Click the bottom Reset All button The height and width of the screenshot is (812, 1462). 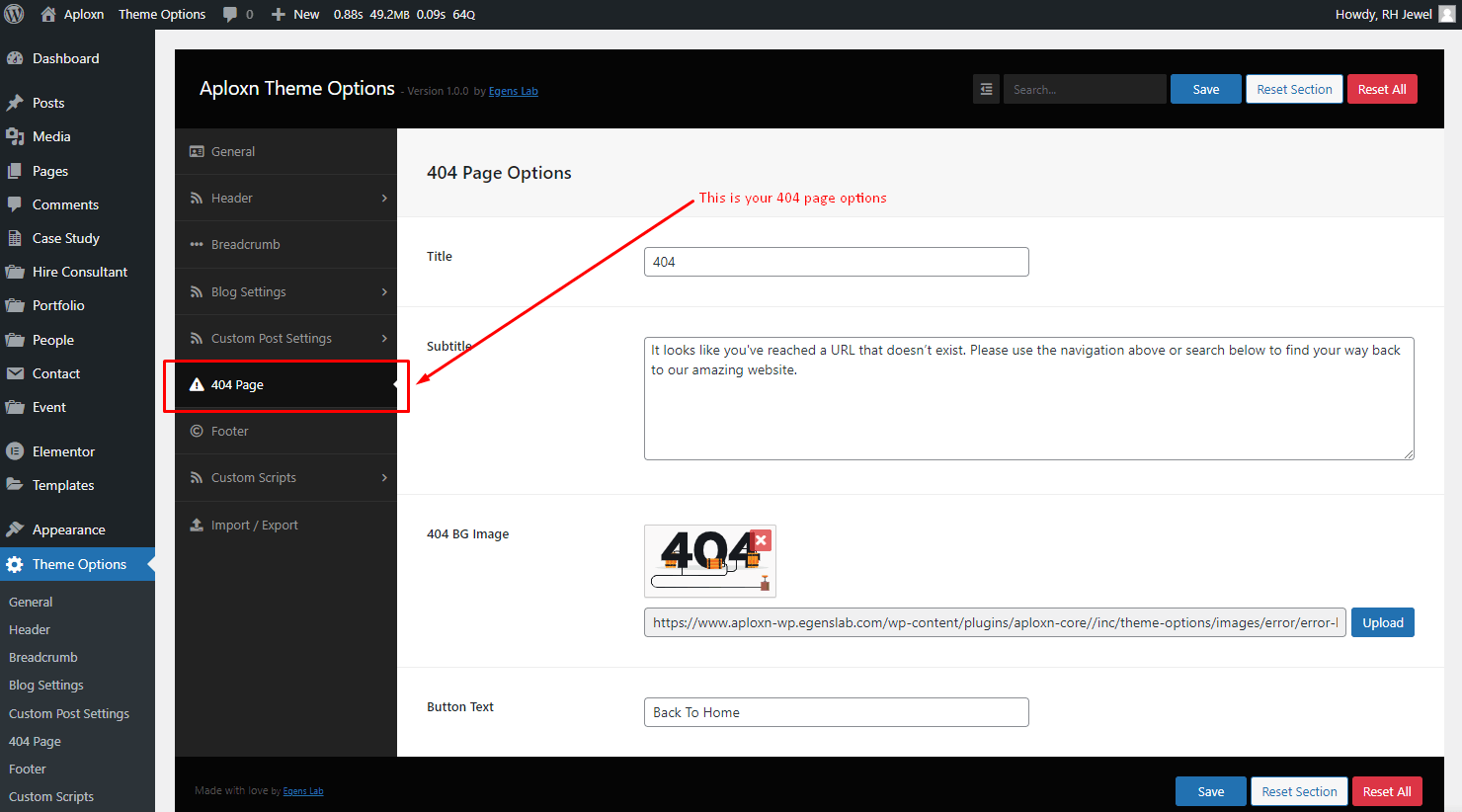[1387, 791]
